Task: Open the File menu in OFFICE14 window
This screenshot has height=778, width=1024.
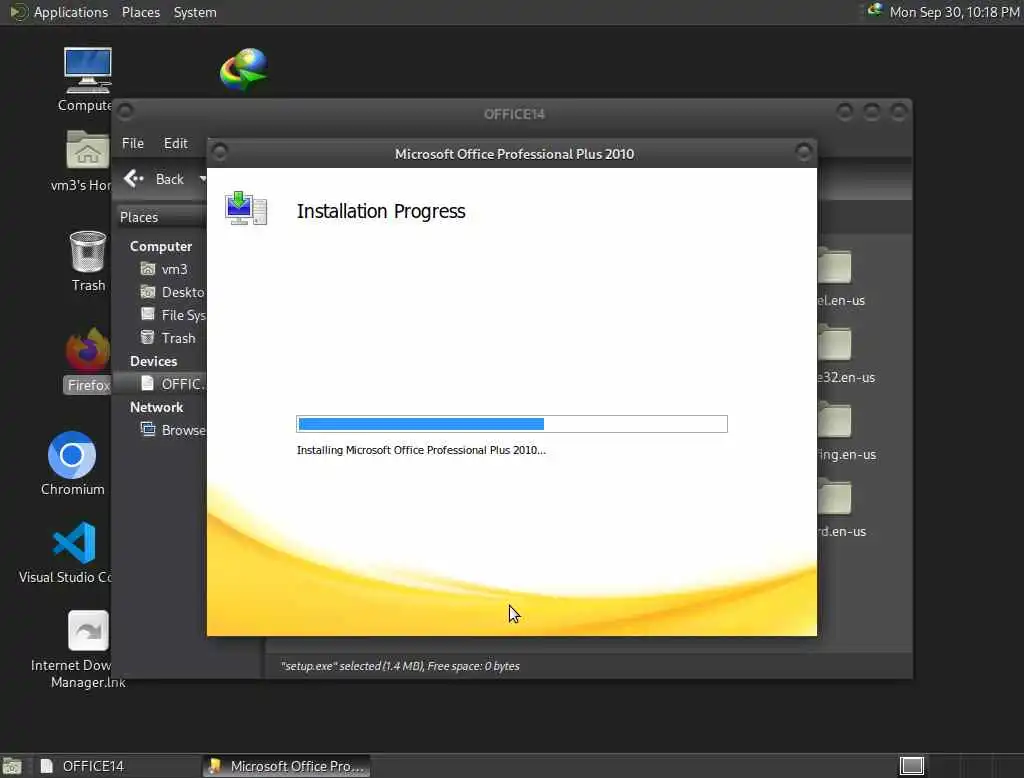Action: pyautogui.click(x=133, y=143)
